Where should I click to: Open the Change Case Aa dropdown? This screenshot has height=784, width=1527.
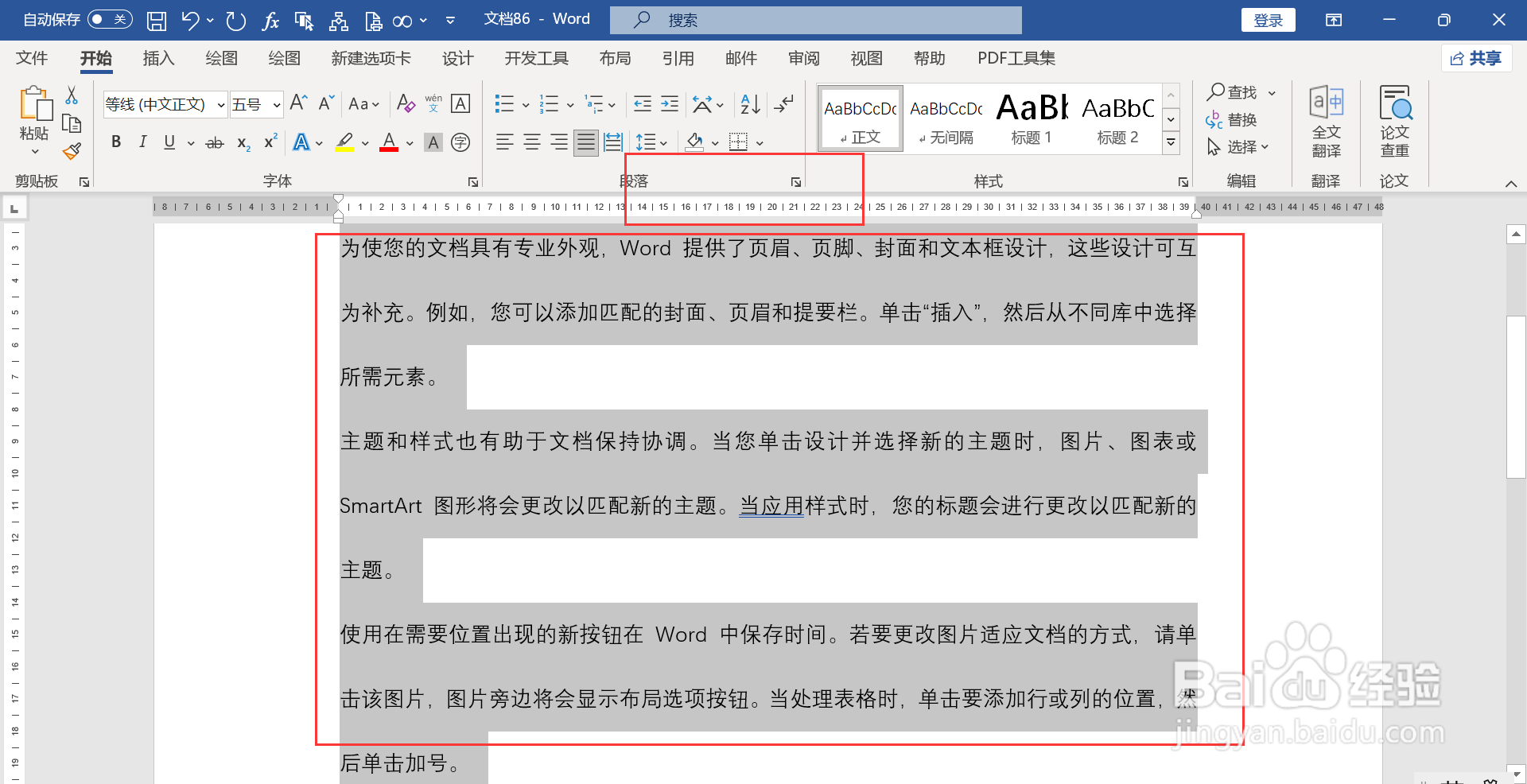(x=364, y=104)
